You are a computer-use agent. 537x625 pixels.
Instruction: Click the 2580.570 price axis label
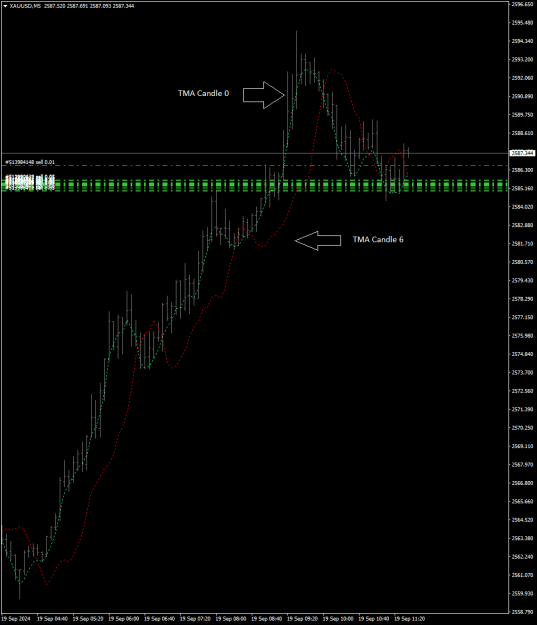[523, 262]
